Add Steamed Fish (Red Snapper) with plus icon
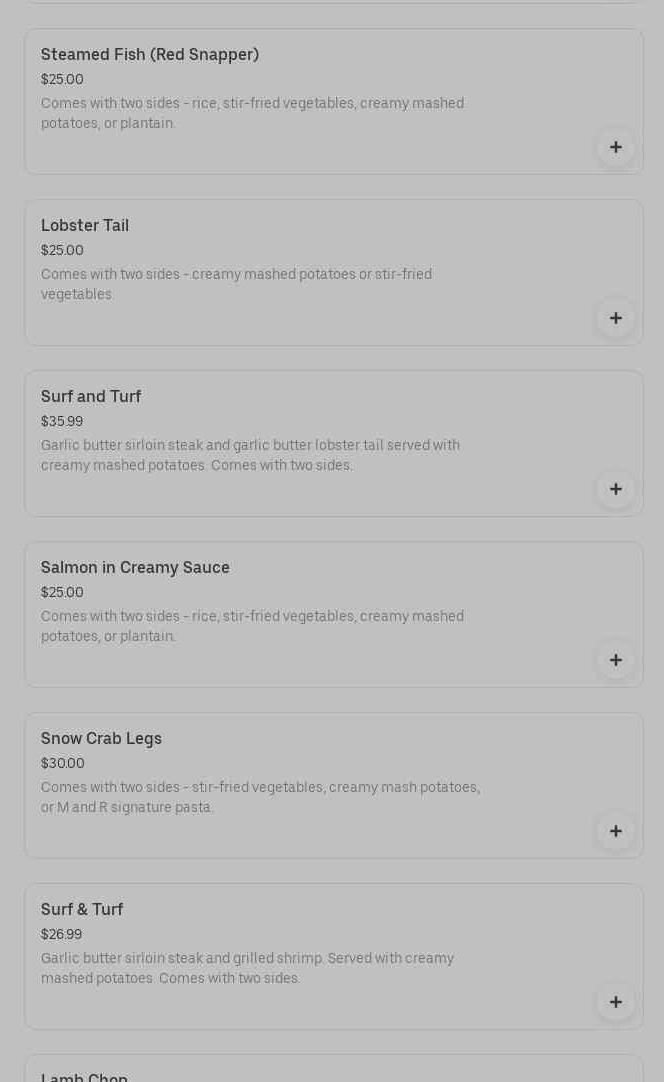Image resolution: width=664 pixels, height=1082 pixels. coord(616,147)
